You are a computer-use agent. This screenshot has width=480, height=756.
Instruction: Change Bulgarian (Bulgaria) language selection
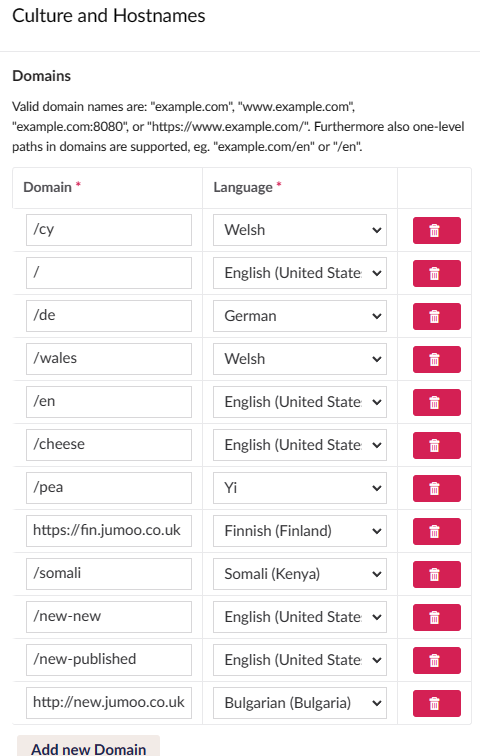300,703
